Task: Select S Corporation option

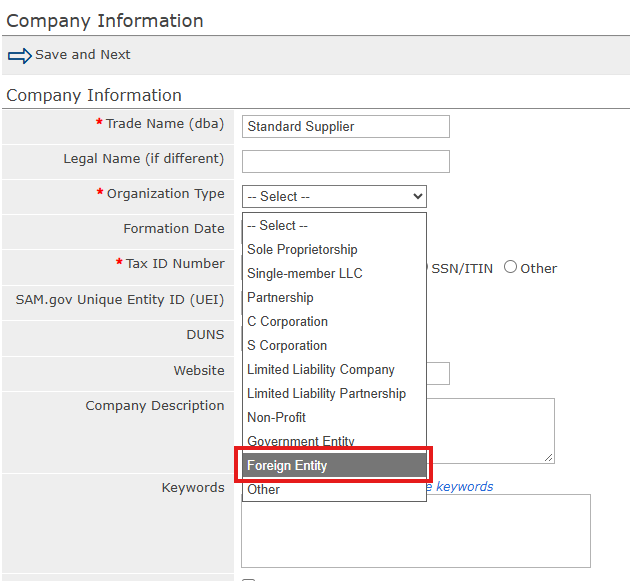Action: tap(334, 346)
